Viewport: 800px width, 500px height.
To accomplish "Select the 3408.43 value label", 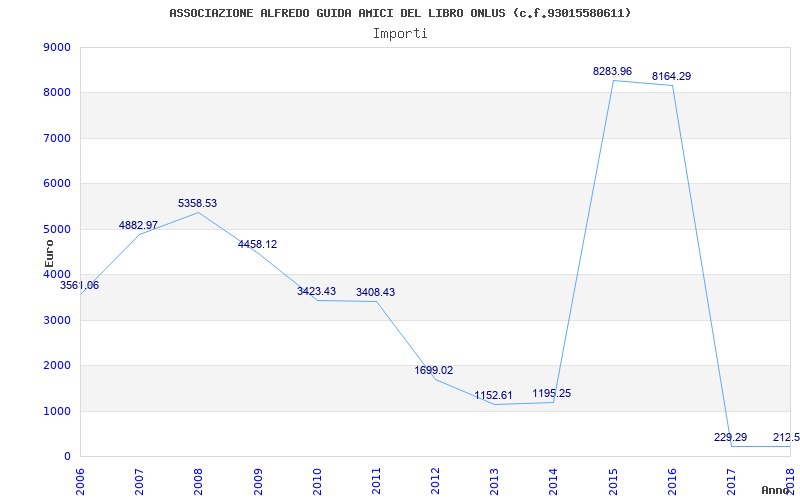I will click(376, 293).
